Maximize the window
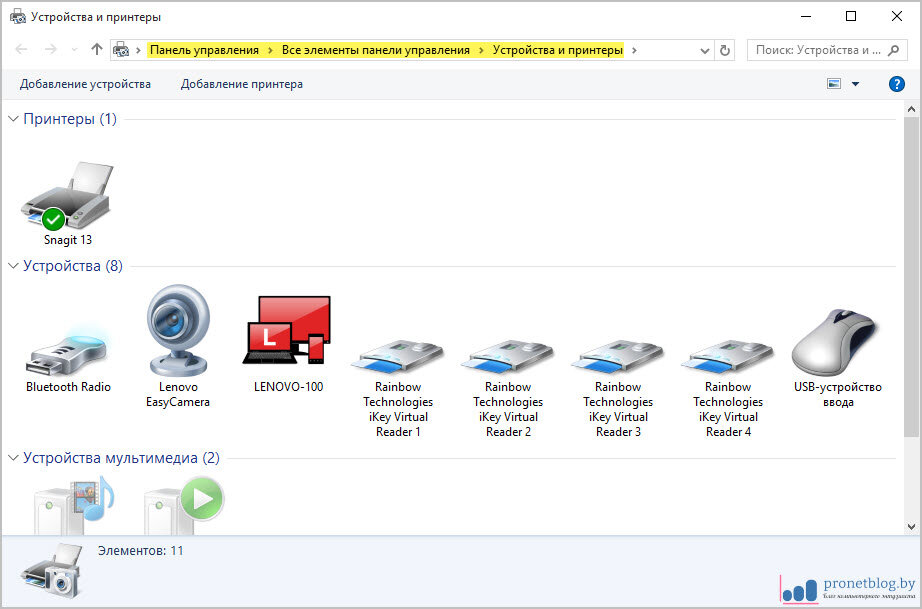The image size is (922, 609). tap(850, 16)
